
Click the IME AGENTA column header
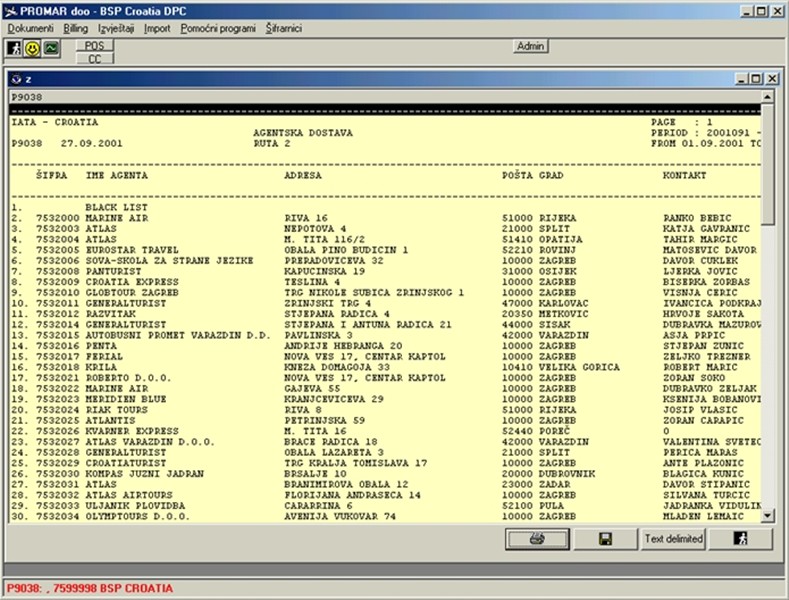pos(116,176)
